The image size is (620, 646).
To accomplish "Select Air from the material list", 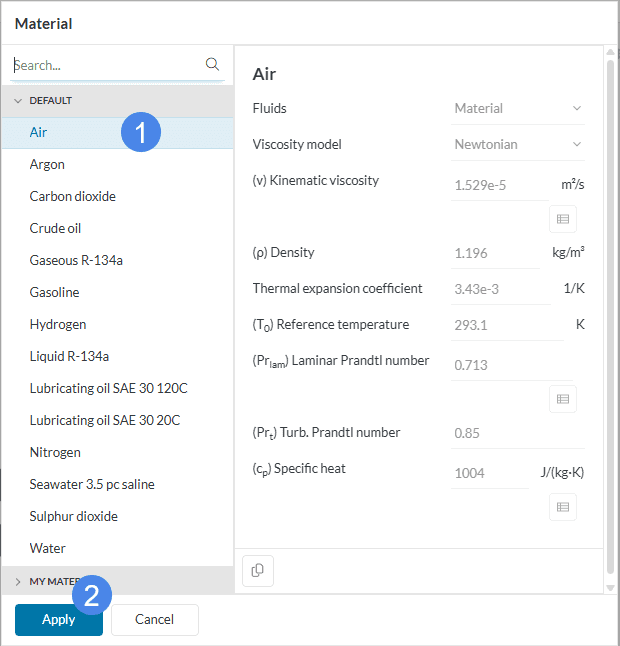I will click(x=39, y=132).
